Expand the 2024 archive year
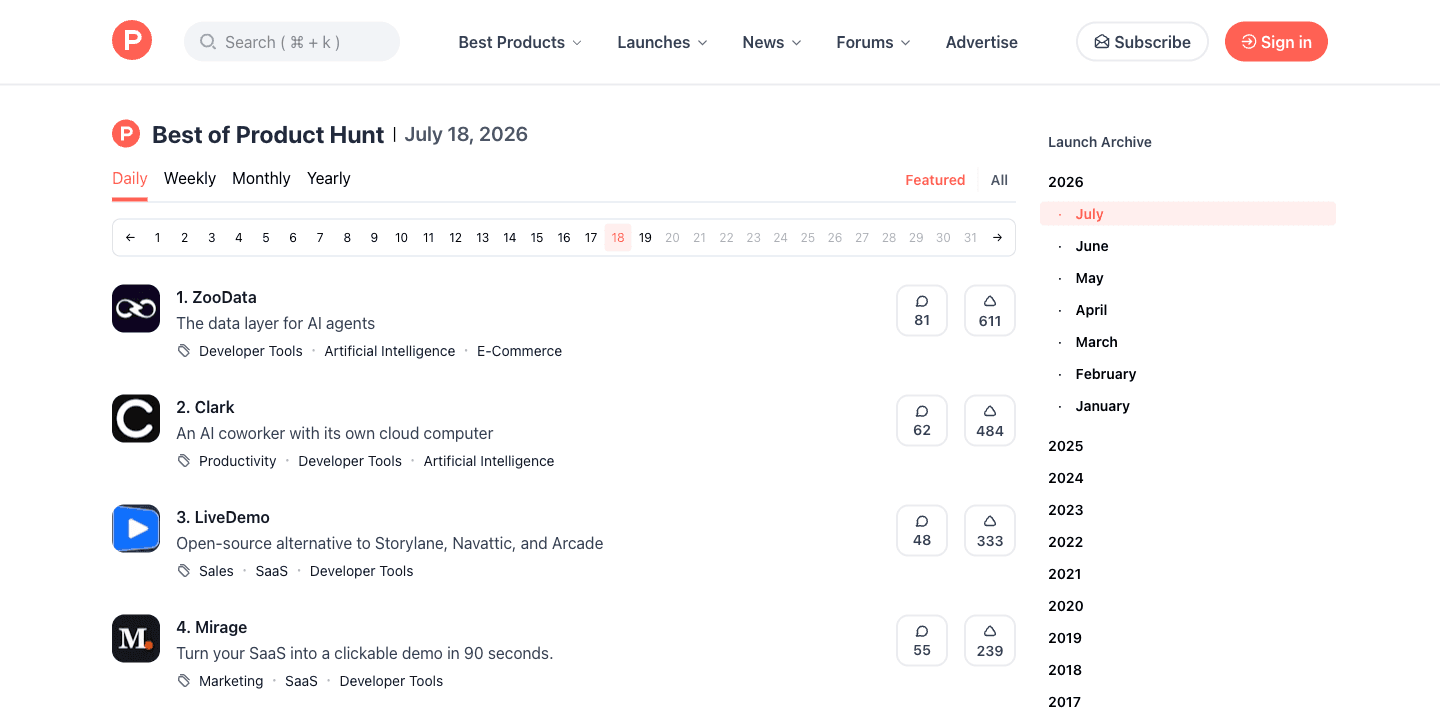This screenshot has width=1440, height=720. [x=1066, y=478]
